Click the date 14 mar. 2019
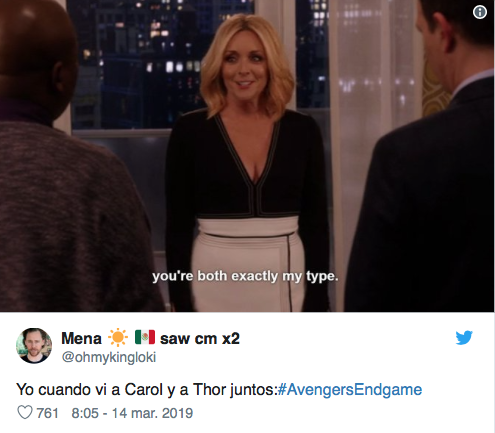 click(x=152, y=413)
